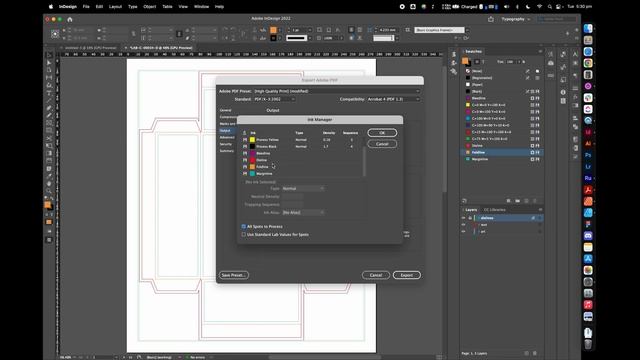
Task: Click the Tint field in Swatches panel
Action: coord(510,62)
